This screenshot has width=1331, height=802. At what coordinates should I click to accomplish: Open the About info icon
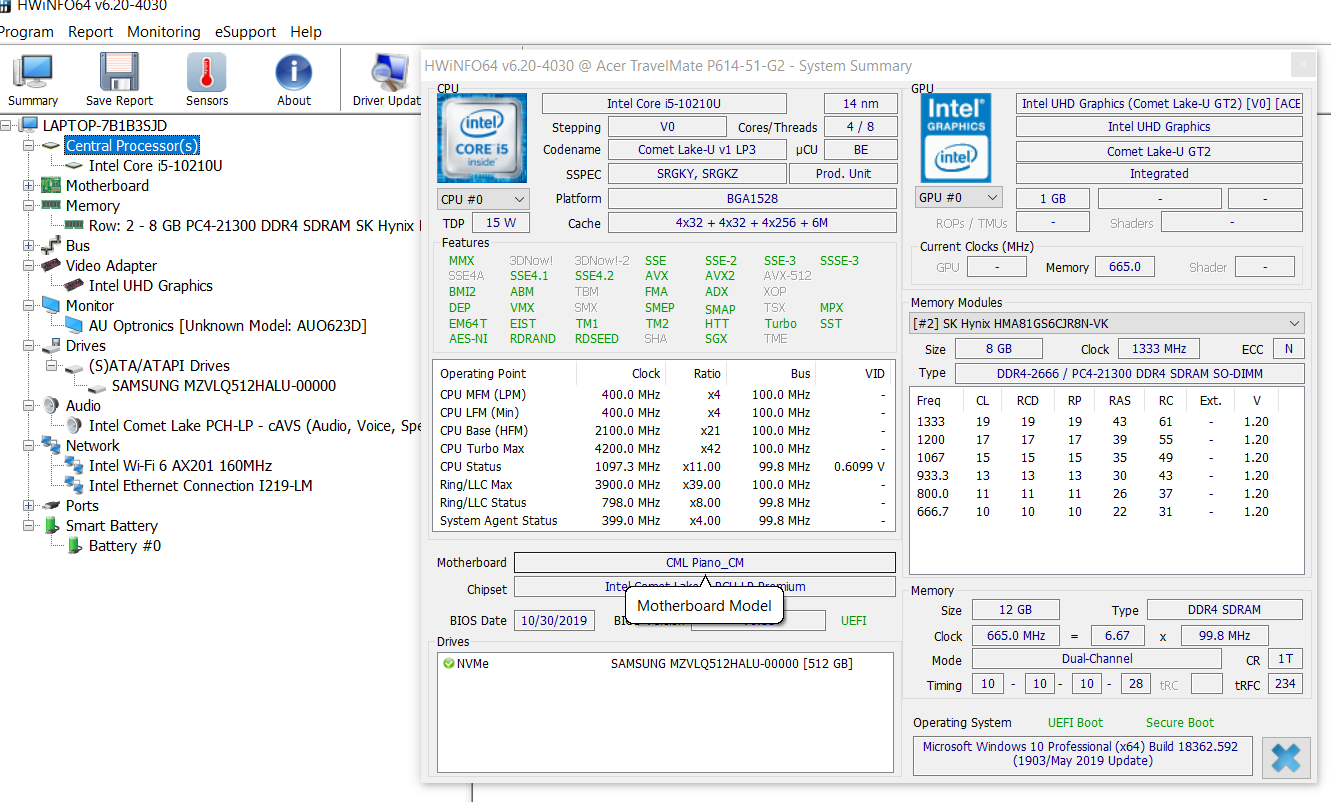coord(294,80)
